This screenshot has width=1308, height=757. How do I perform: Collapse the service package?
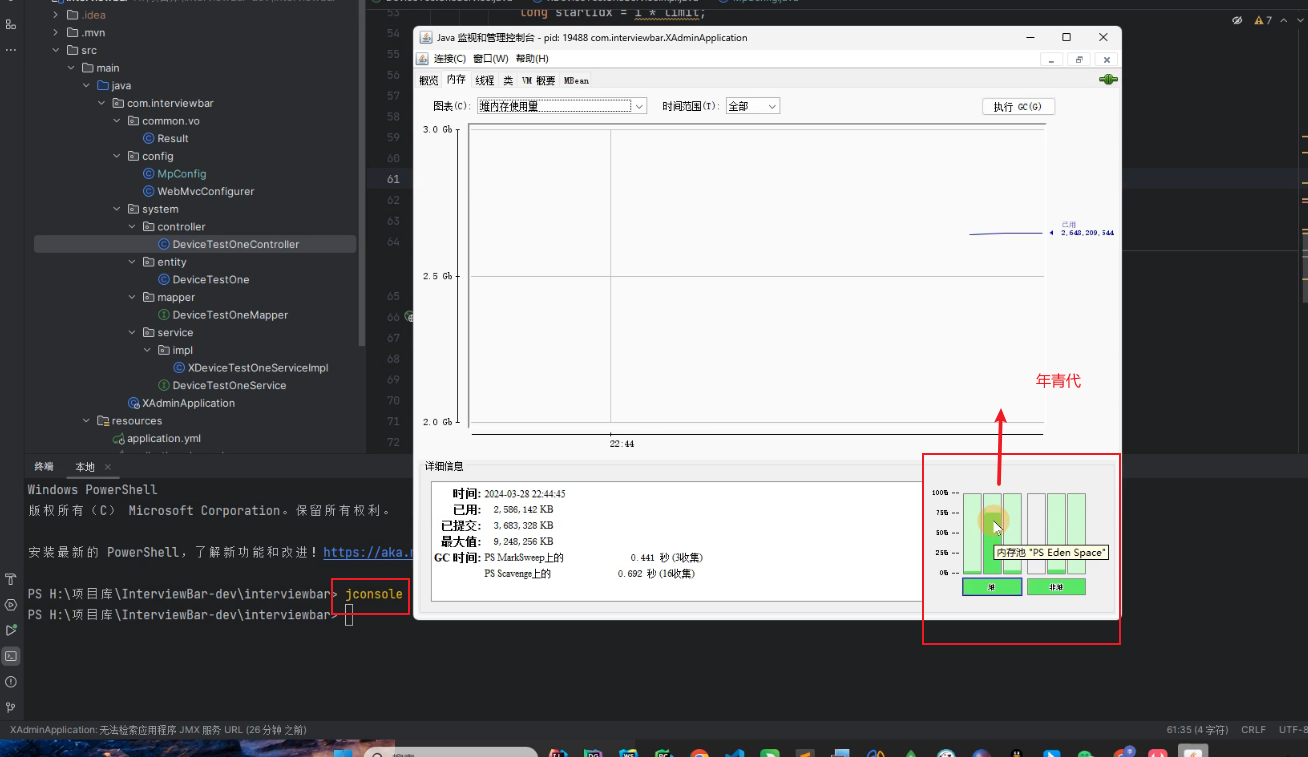[132, 332]
